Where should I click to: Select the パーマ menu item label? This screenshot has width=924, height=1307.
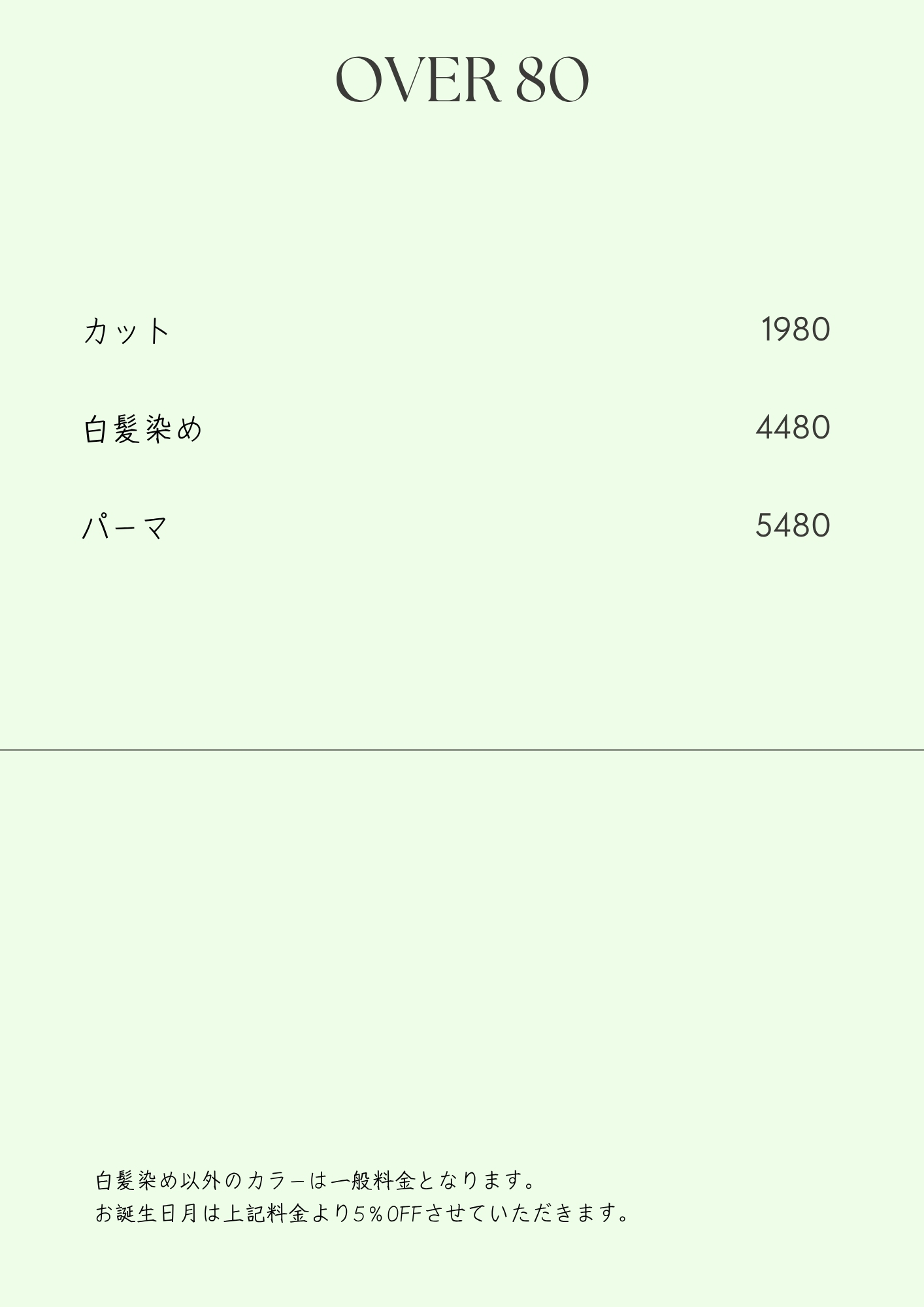125,527
